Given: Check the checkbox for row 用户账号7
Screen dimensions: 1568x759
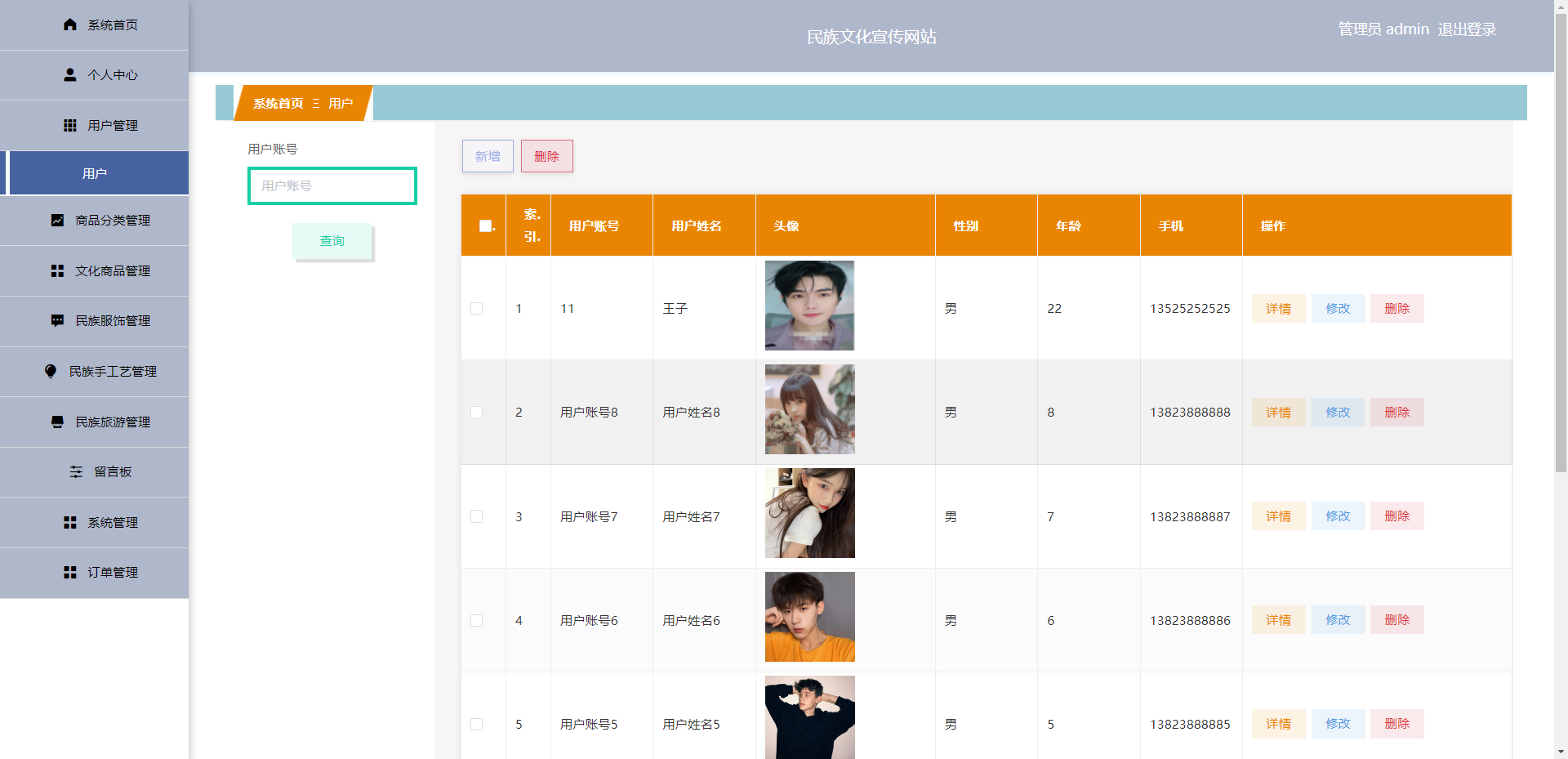Looking at the screenshot, I should (x=477, y=516).
